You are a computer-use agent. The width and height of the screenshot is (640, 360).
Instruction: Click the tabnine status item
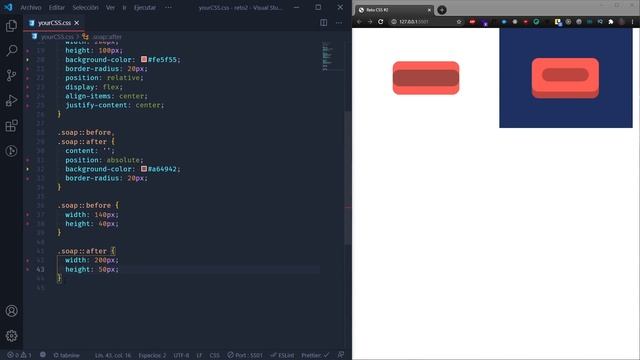(x=66, y=355)
